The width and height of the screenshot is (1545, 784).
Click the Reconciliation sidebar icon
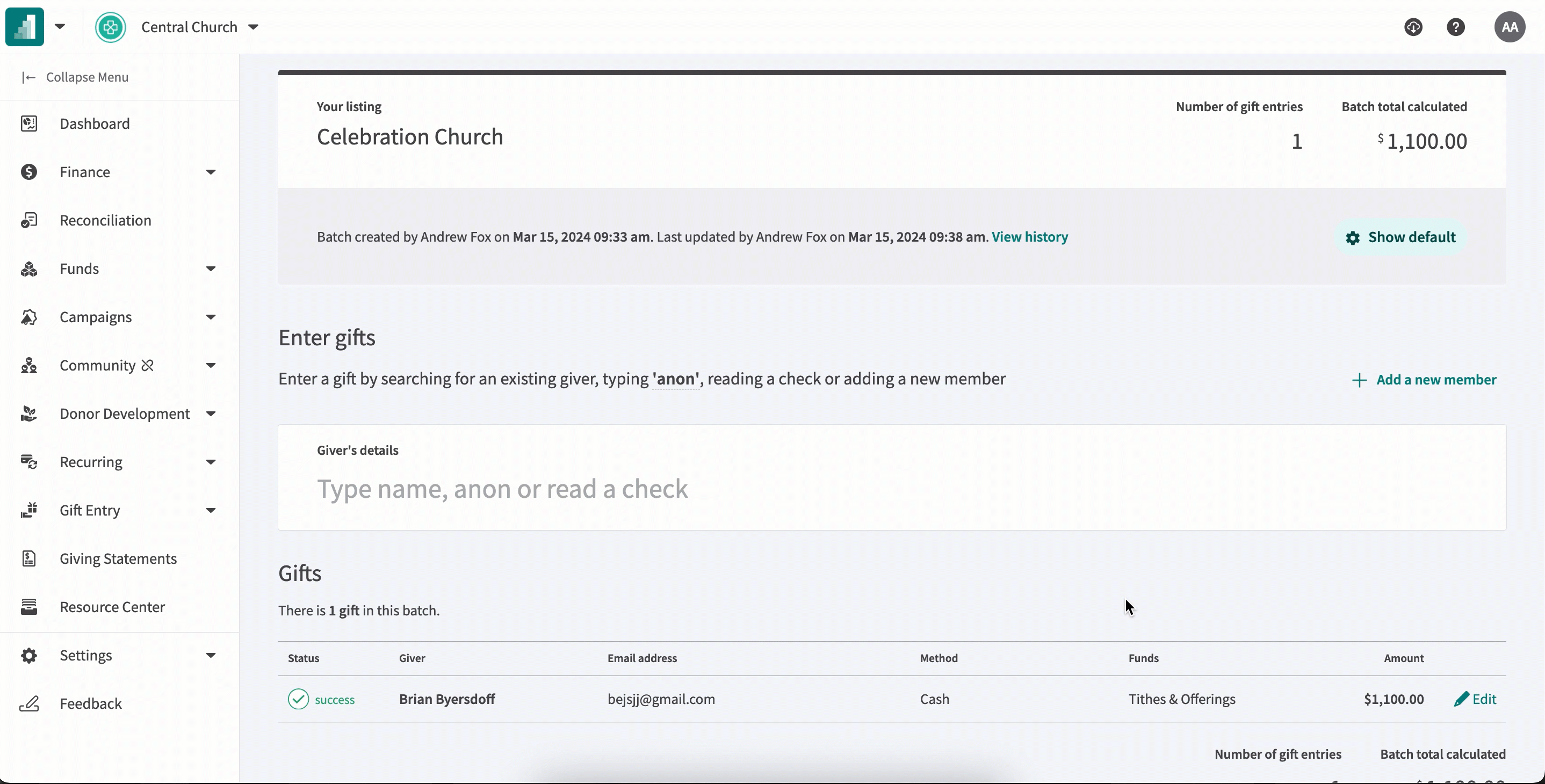[x=29, y=221]
